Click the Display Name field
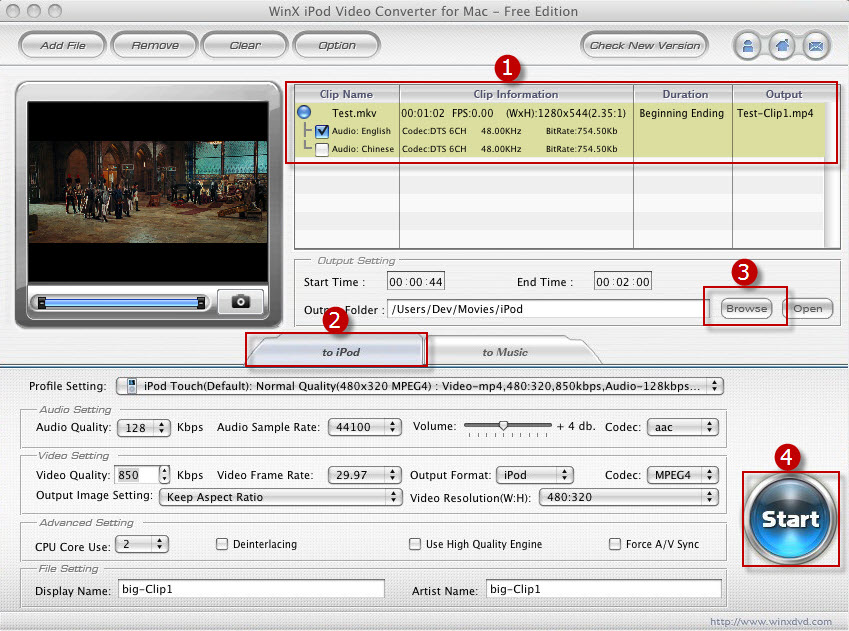The image size is (849, 631). (x=251, y=589)
